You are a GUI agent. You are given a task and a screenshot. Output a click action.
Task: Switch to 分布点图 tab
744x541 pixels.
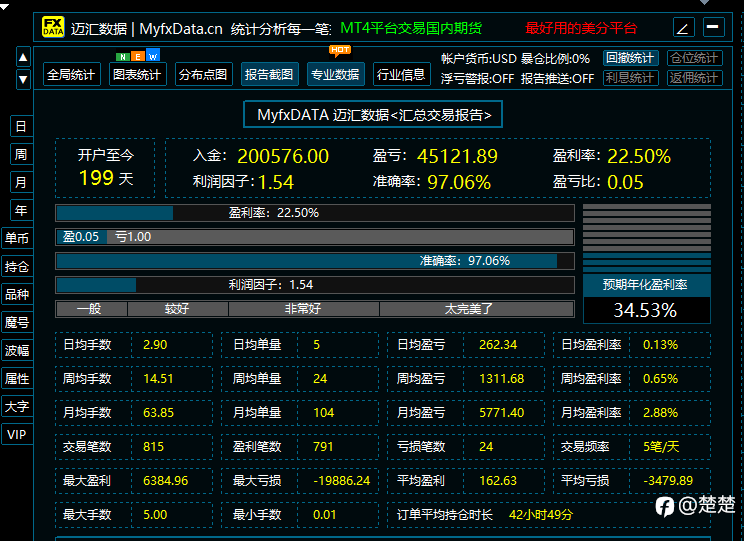(204, 75)
